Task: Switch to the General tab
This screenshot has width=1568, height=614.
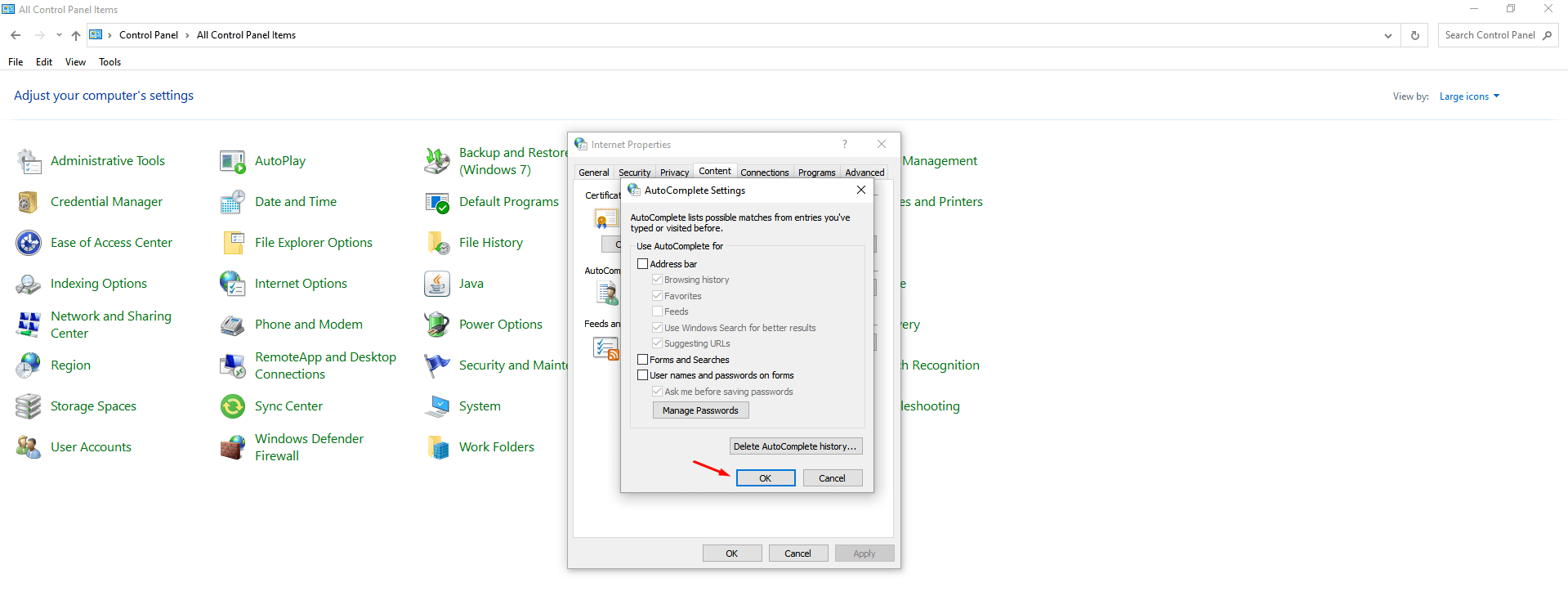Action: [594, 173]
